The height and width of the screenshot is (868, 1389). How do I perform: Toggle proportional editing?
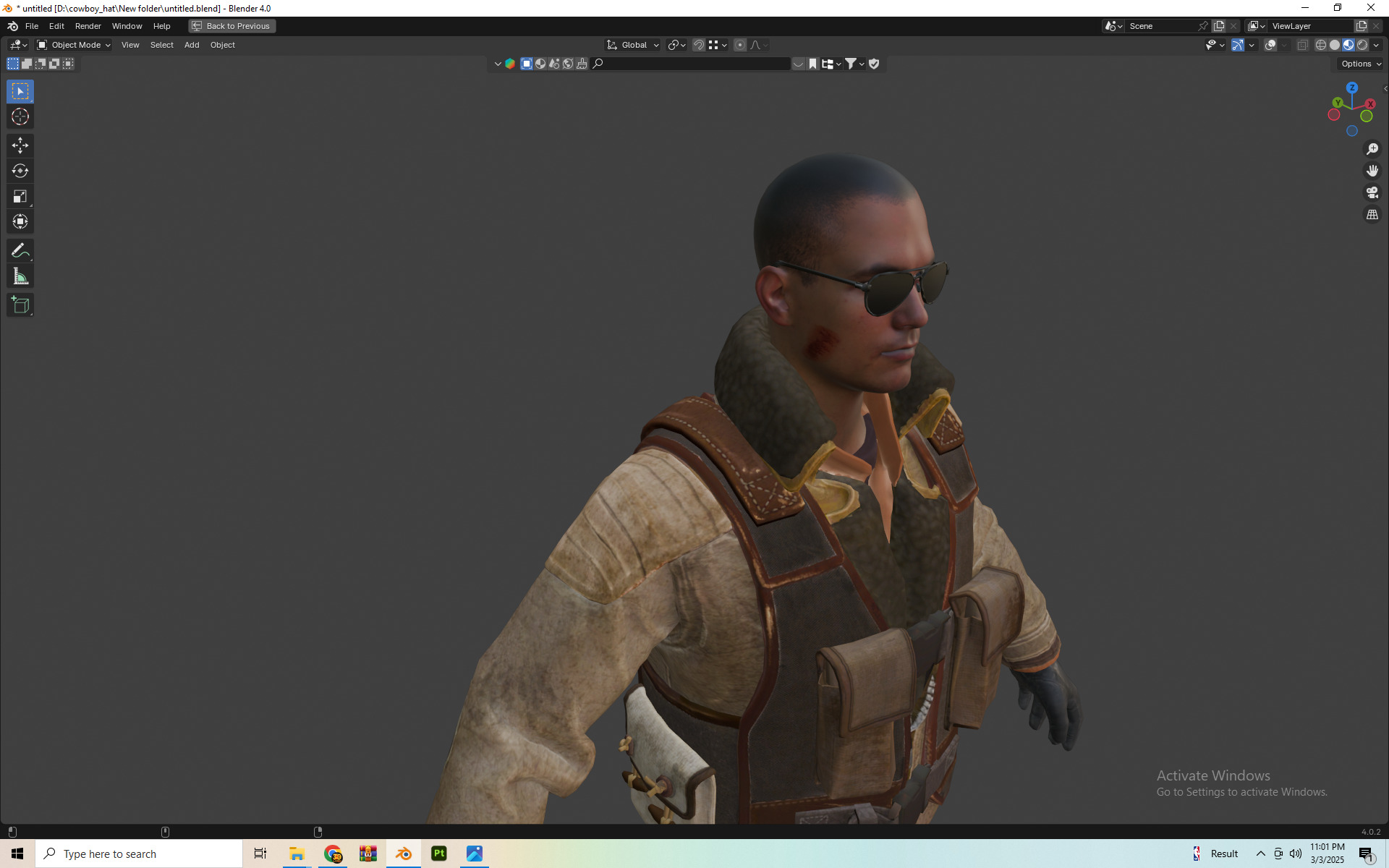[740, 45]
